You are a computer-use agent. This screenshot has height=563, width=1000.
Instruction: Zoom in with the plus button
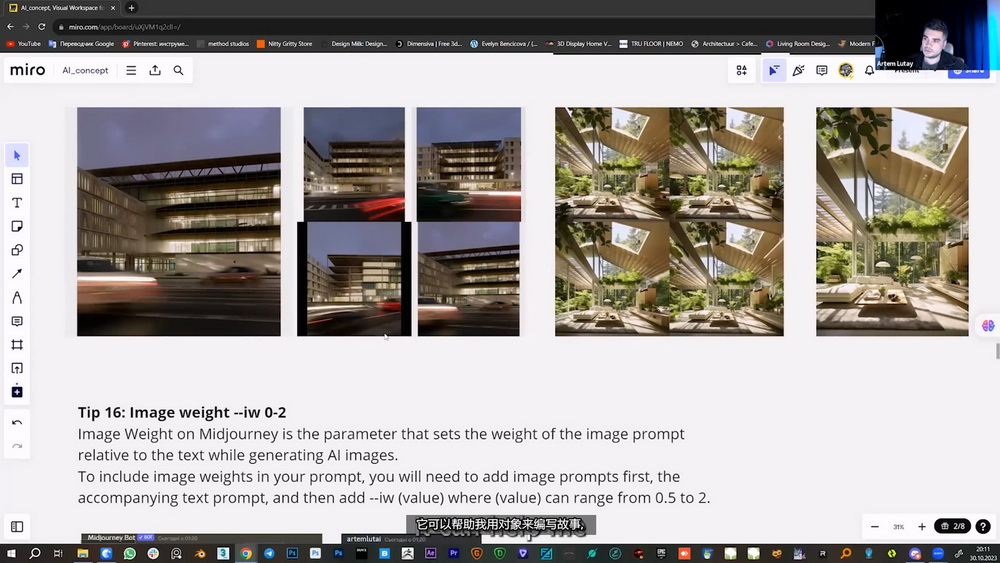coord(922,527)
